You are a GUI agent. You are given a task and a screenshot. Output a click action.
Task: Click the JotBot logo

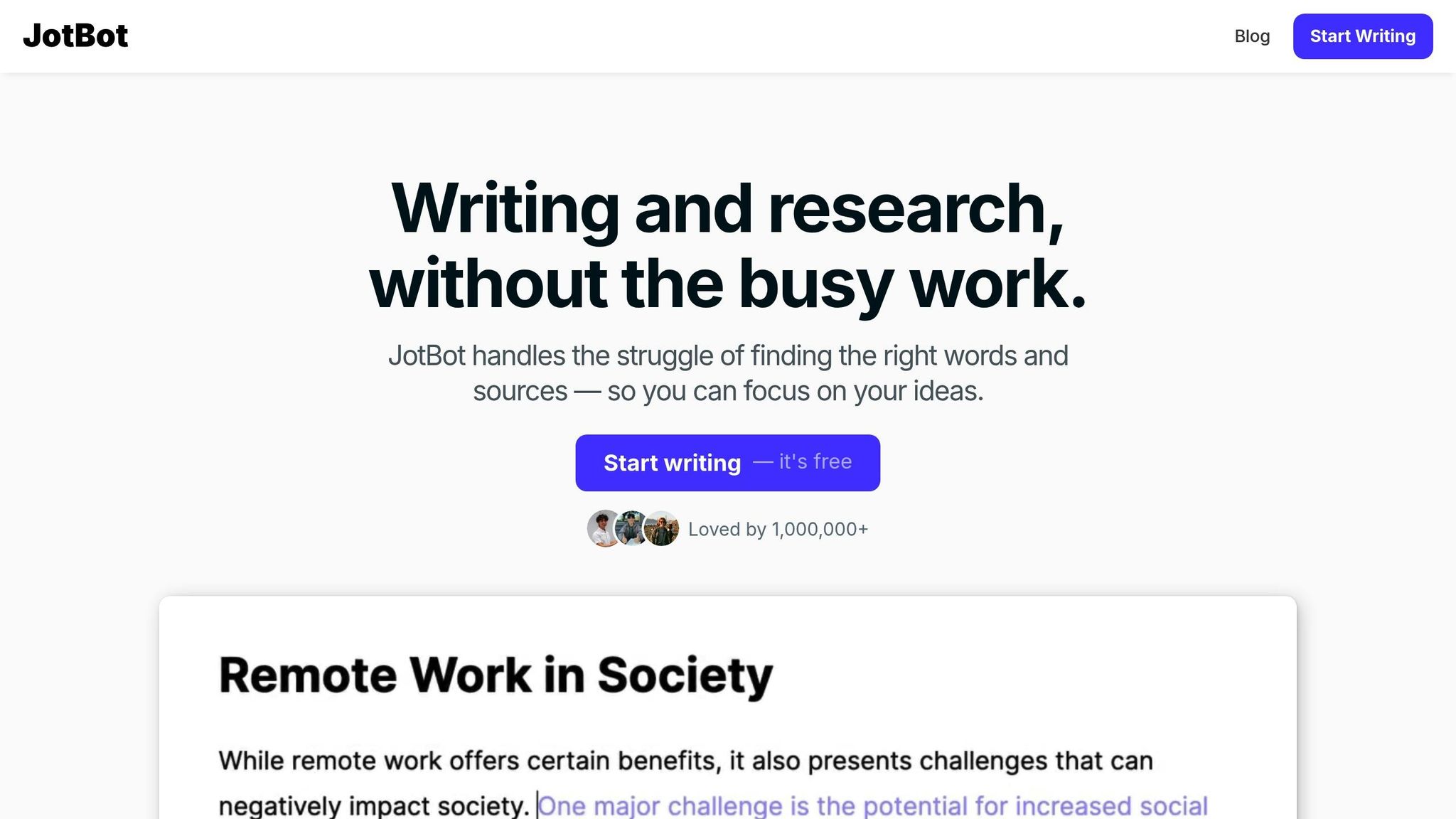(x=75, y=36)
